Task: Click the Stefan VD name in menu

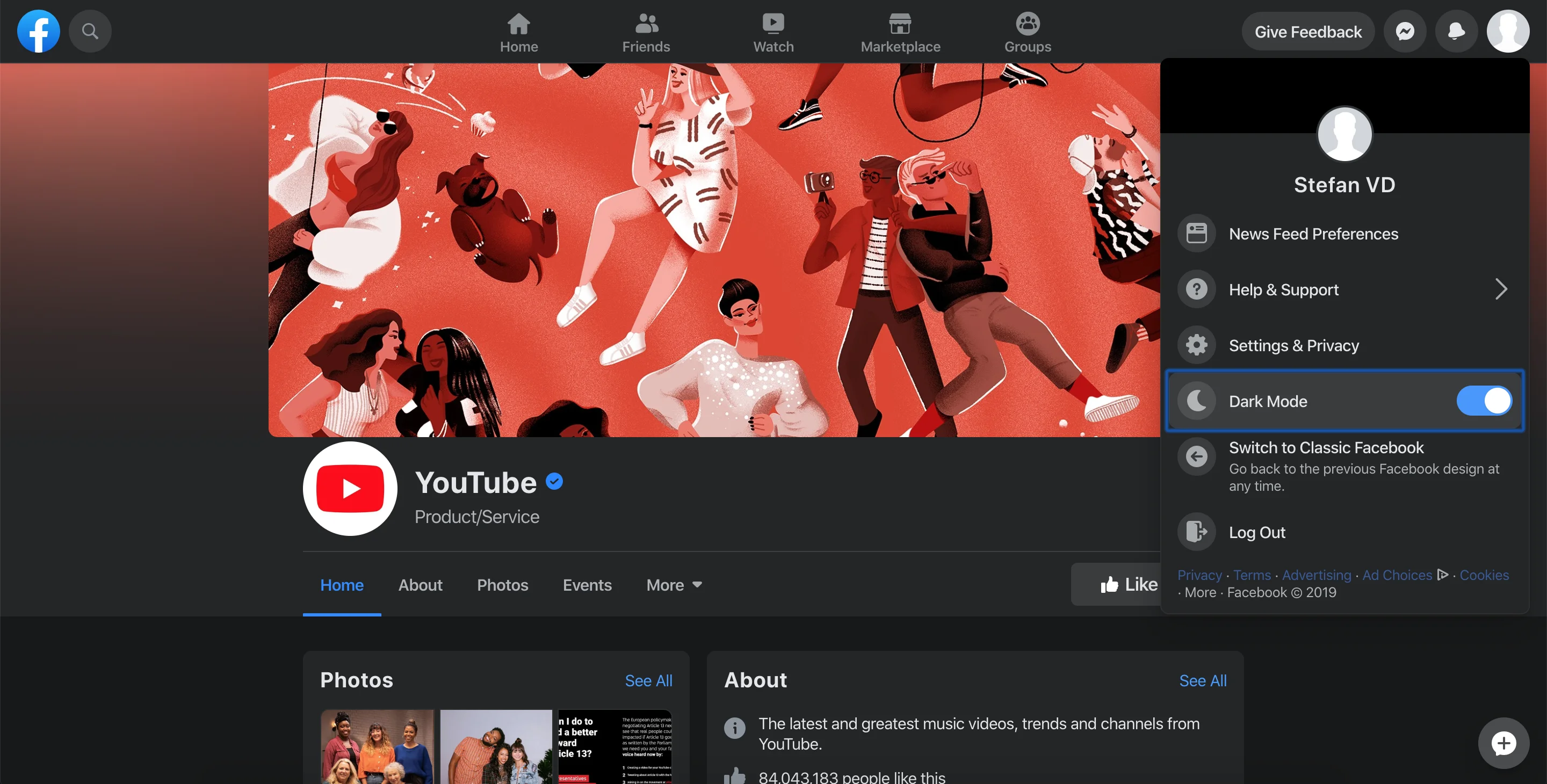Action: tap(1344, 185)
